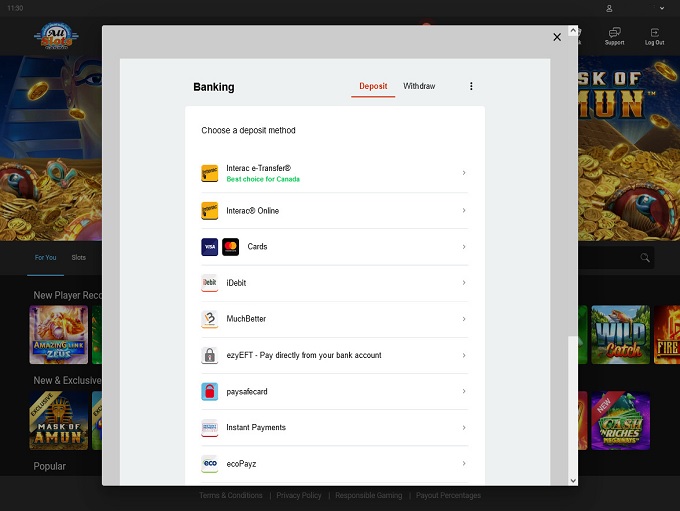Click the iDebit logo icon

[209, 283]
